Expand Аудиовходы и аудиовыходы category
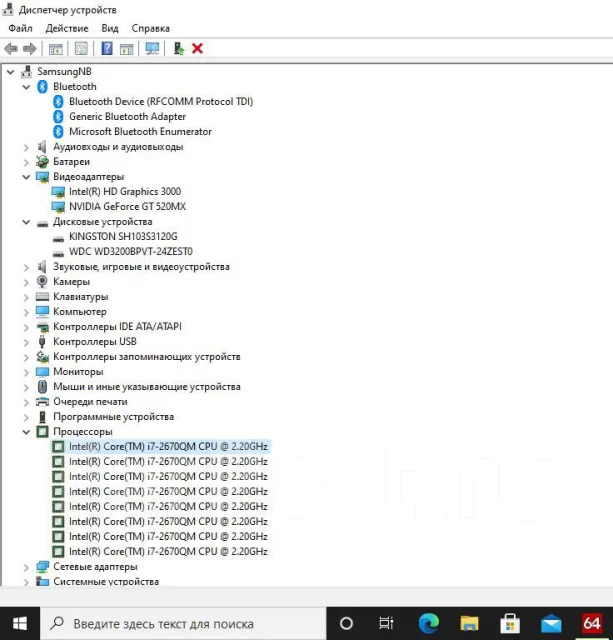 [27, 147]
